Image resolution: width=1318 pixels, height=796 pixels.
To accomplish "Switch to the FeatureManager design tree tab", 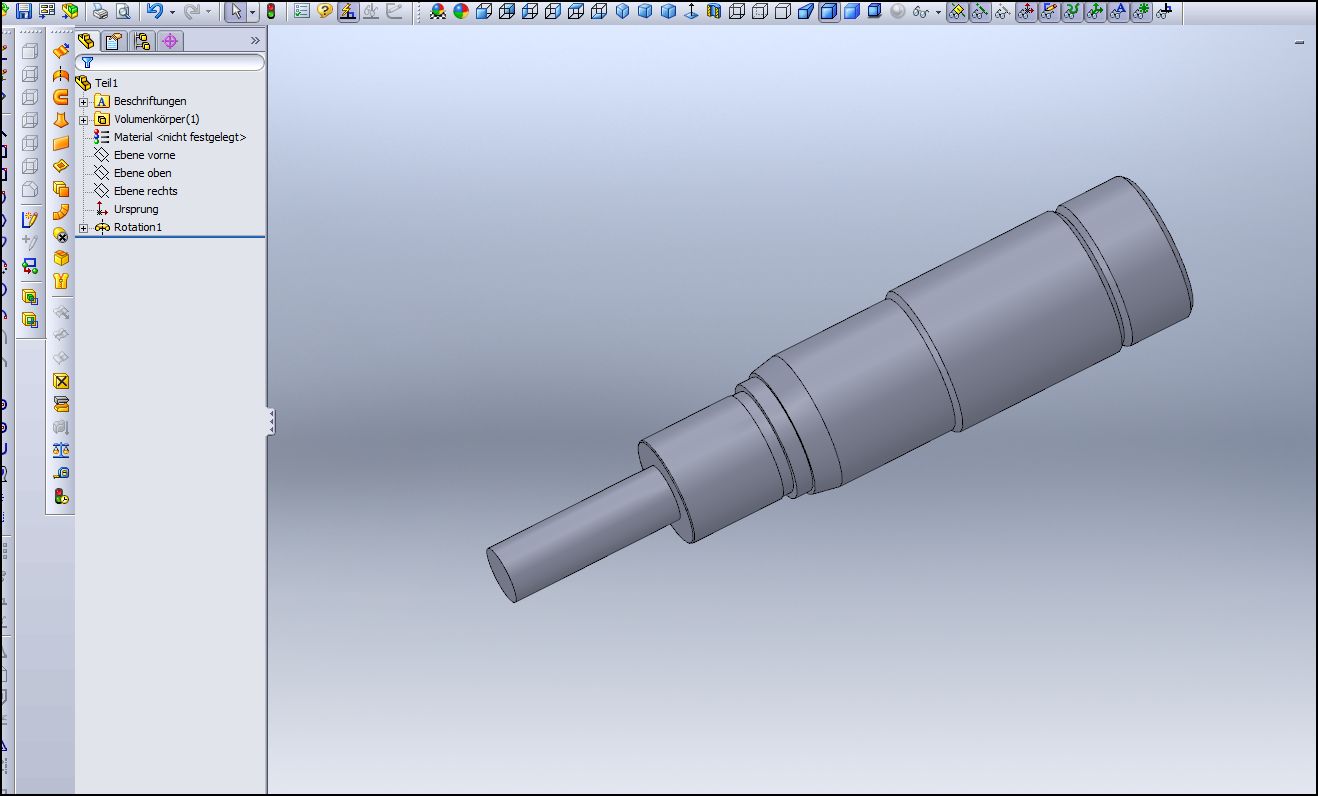I will pos(87,41).
